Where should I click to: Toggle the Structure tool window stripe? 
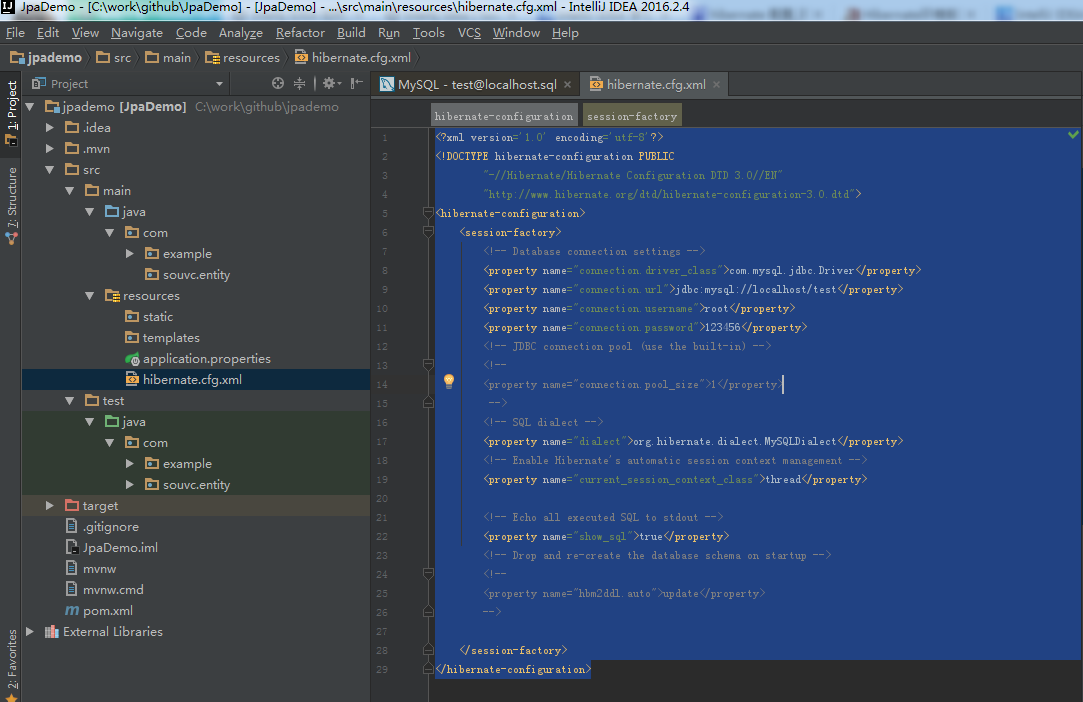tap(12, 206)
